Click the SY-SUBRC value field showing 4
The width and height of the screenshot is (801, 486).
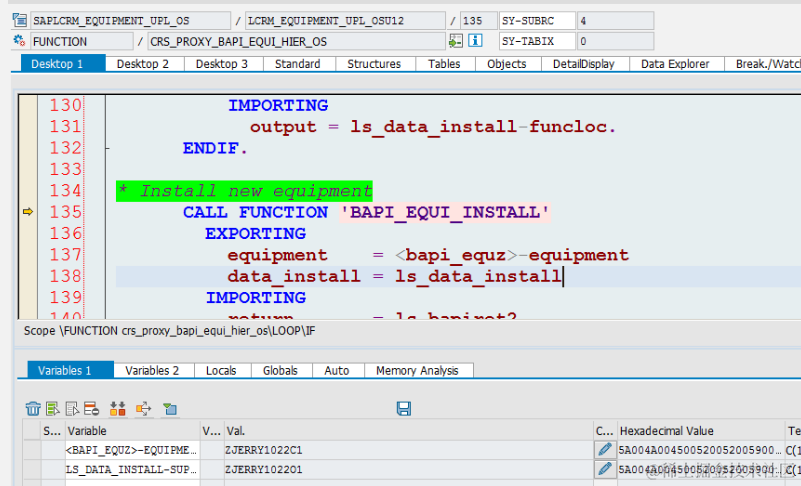click(616, 21)
